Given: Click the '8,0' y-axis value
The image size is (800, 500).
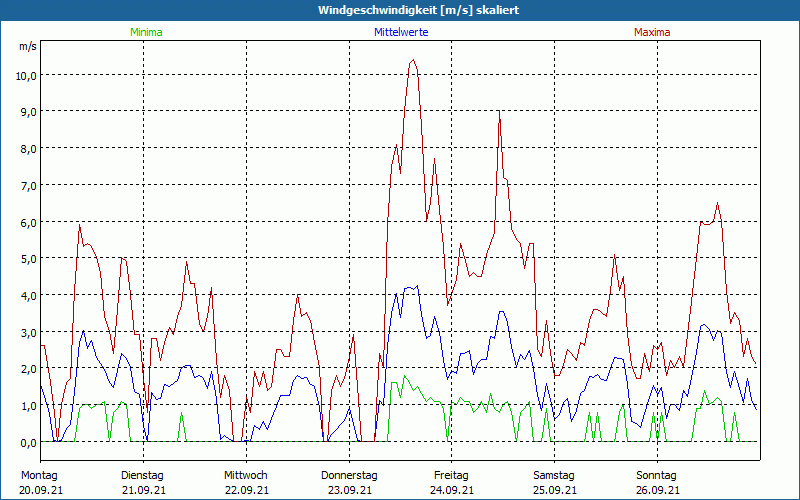Looking at the screenshot, I should click(29, 149).
